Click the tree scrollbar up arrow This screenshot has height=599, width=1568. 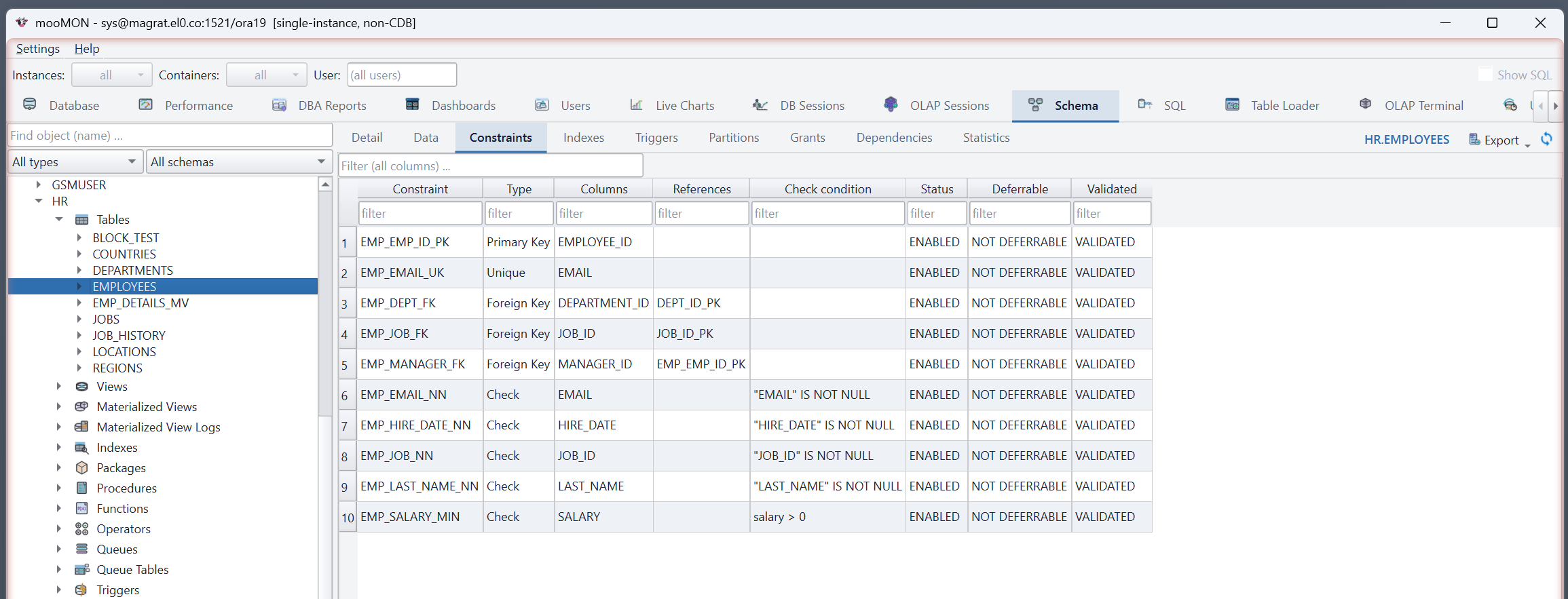click(325, 185)
